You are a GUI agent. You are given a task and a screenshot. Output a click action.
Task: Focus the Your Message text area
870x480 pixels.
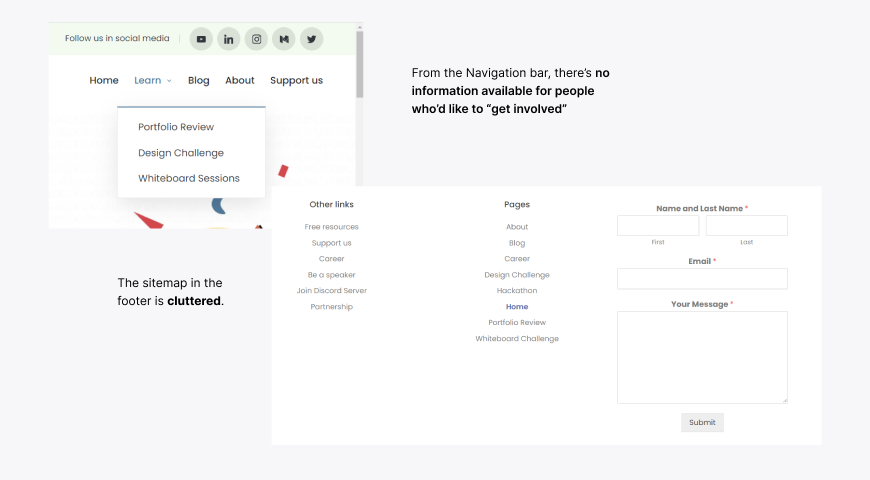(702, 357)
